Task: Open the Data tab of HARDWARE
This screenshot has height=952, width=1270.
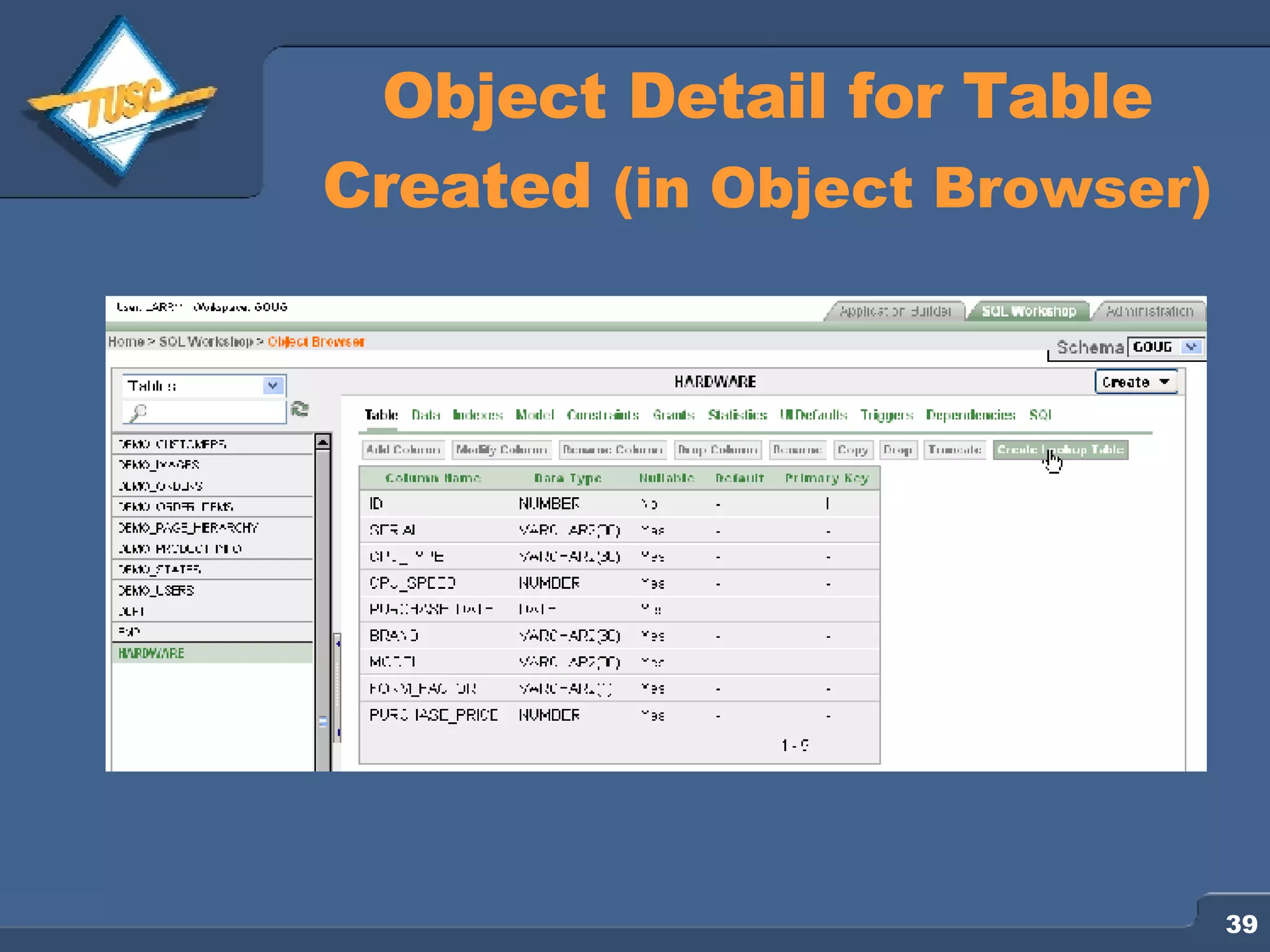Action: (x=425, y=415)
